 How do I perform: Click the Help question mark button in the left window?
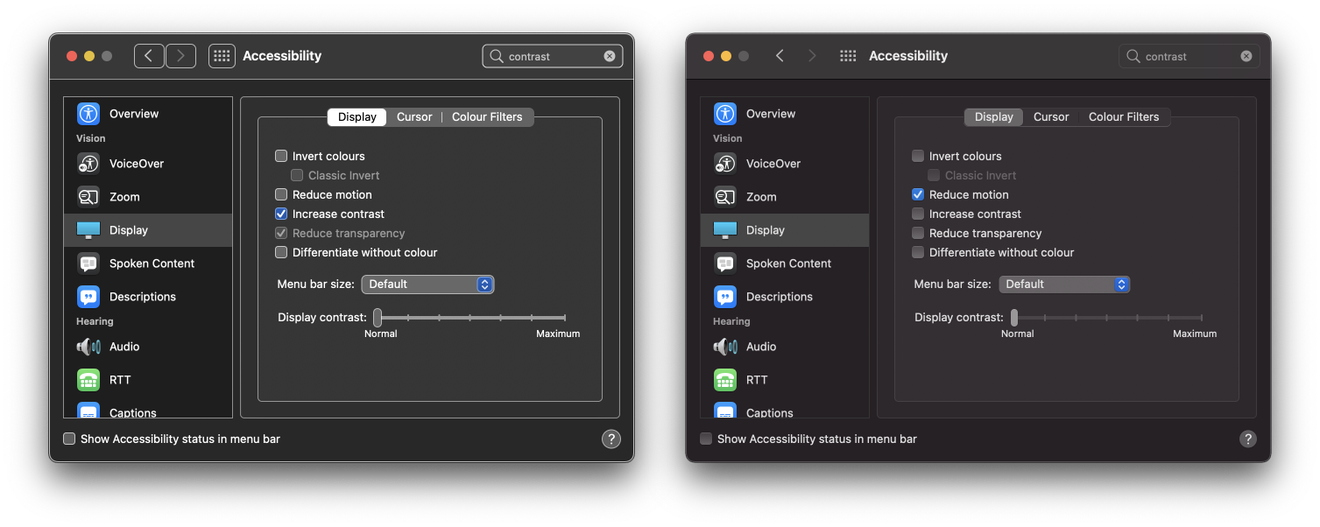coord(611,439)
